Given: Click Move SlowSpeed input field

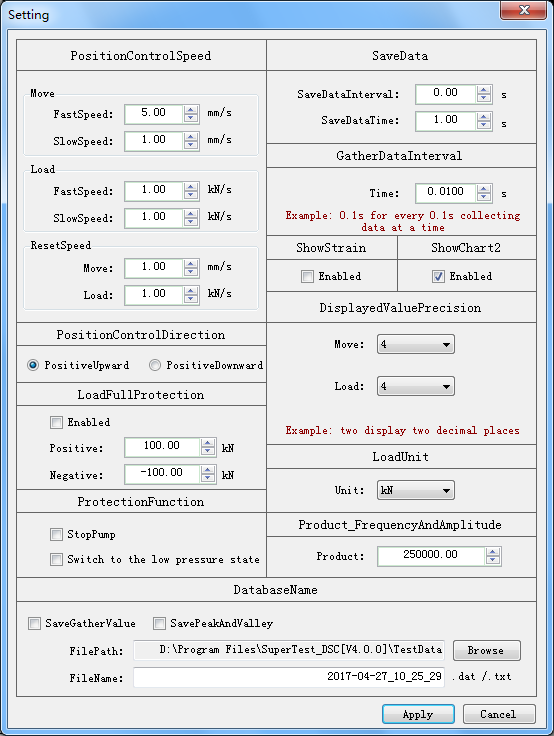Looking at the screenshot, I should click(154, 141).
